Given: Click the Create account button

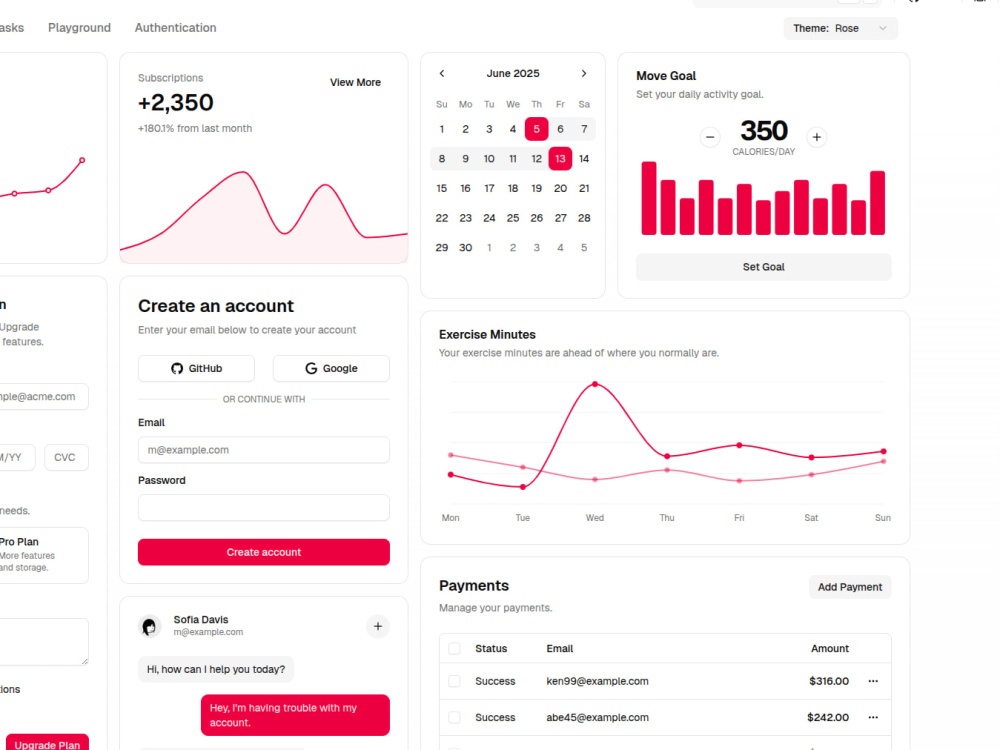Looking at the screenshot, I should point(264,552).
